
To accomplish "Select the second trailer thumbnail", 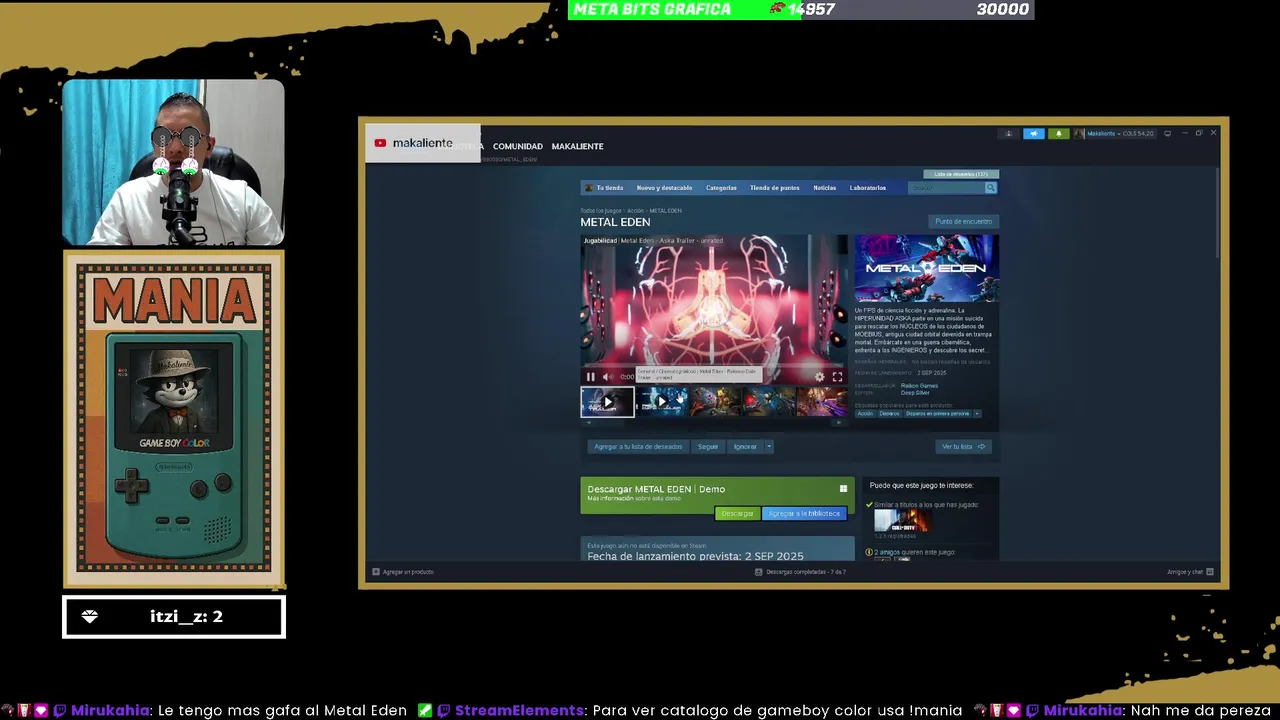I will [x=661, y=402].
